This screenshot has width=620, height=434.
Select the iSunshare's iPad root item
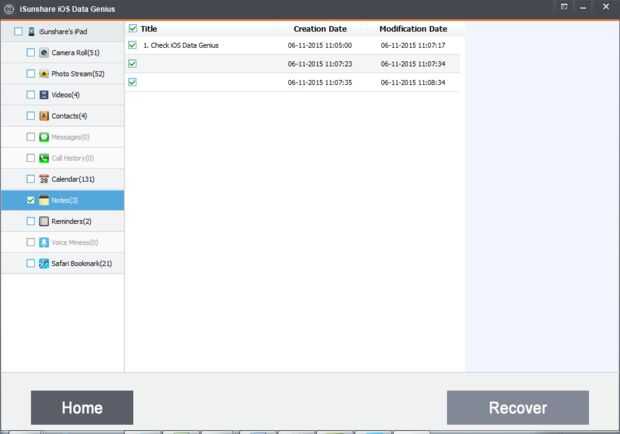[x=63, y=32]
